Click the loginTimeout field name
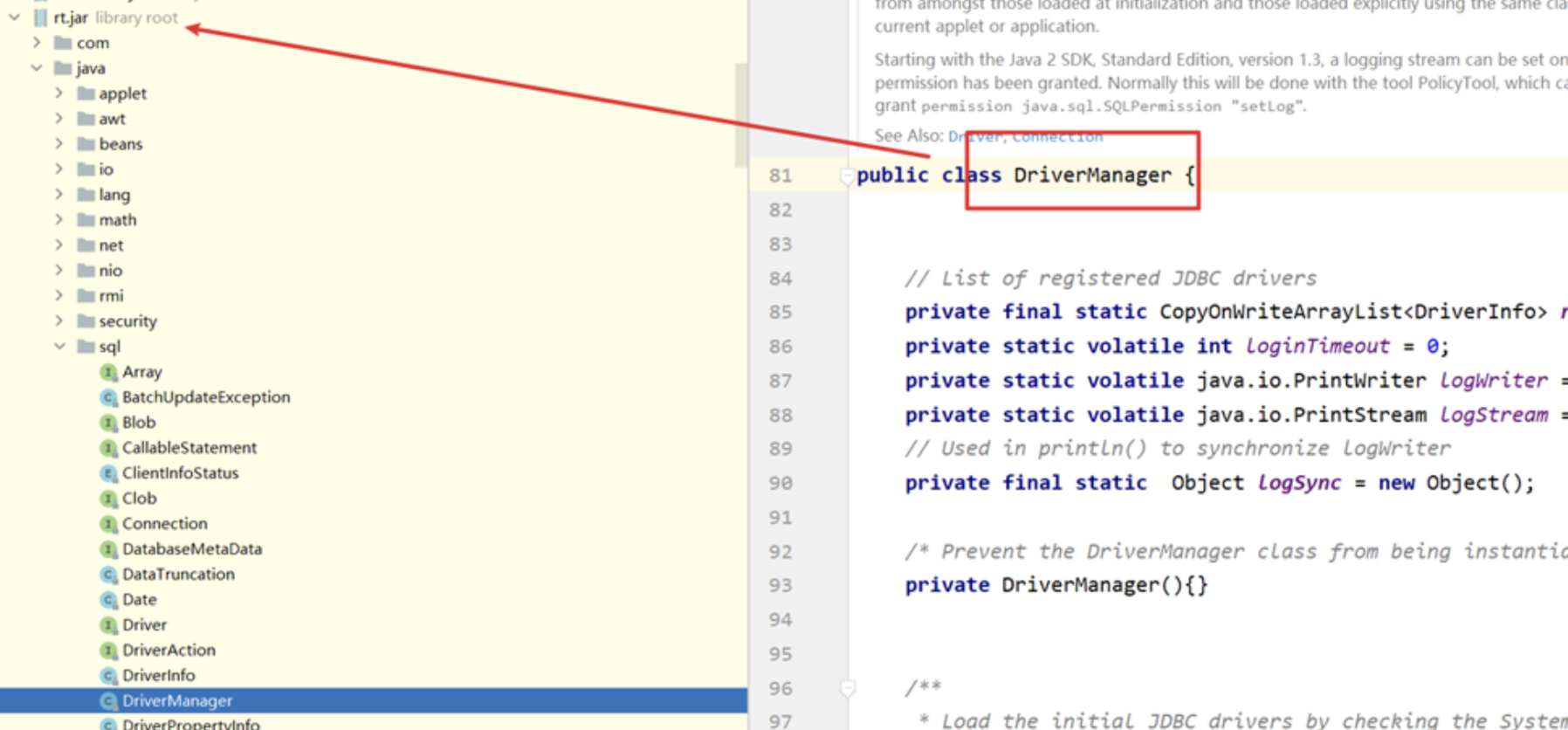The height and width of the screenshot is (730, 1568). click(x=1317, y=347)
